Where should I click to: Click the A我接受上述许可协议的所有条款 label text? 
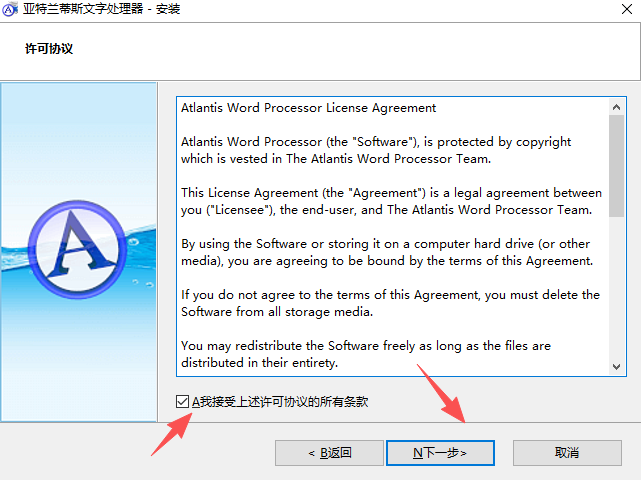pos(280,402)
